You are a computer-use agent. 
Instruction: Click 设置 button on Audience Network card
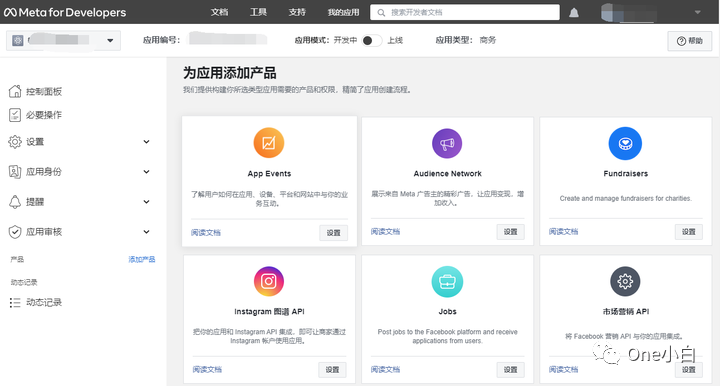tap(511, 232)
